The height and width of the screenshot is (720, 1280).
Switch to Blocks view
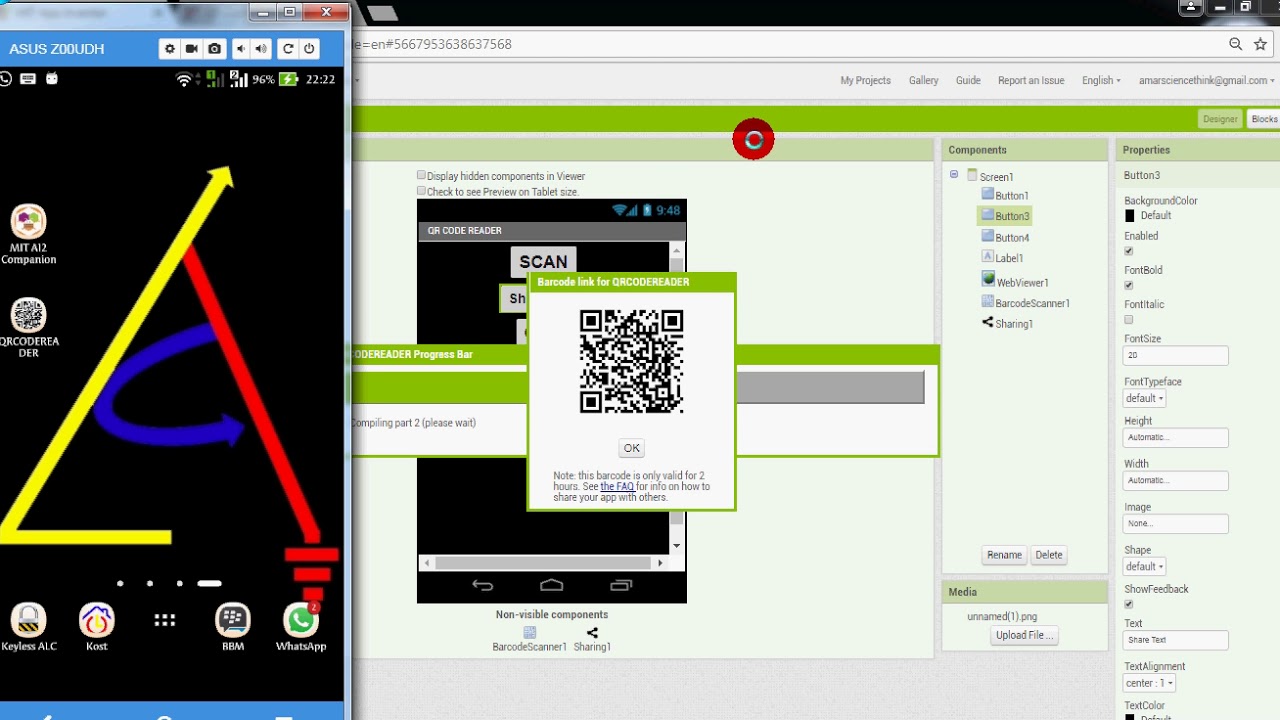click(x=1264, y=119)
